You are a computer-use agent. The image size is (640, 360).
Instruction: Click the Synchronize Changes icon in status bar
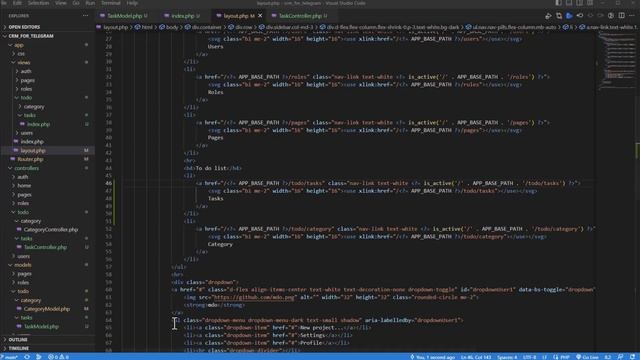27,357
